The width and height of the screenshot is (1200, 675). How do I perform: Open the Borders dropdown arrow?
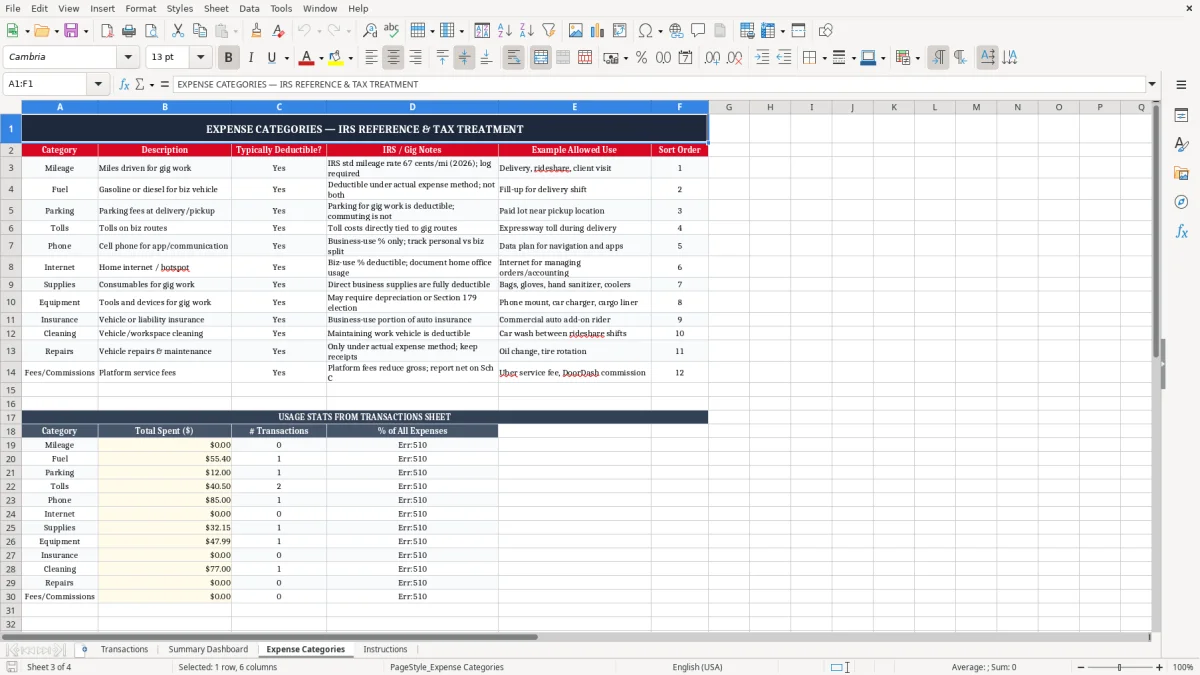pos(826,58)
